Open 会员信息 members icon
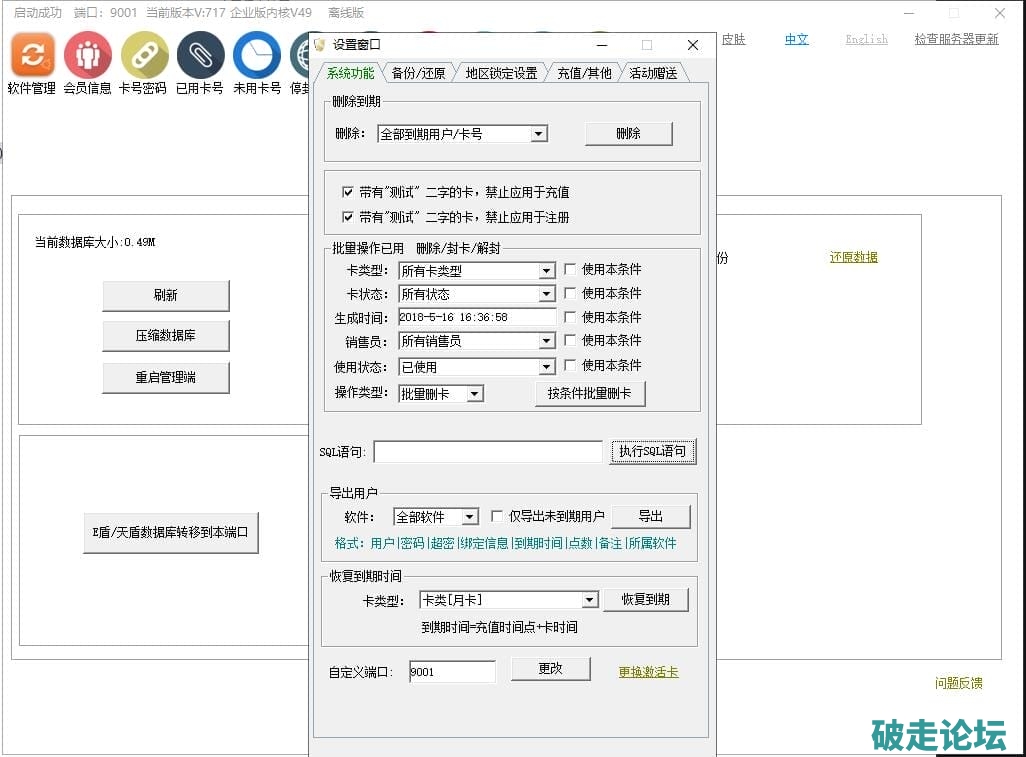This screenshot has width=1026, height=757. 87,55
